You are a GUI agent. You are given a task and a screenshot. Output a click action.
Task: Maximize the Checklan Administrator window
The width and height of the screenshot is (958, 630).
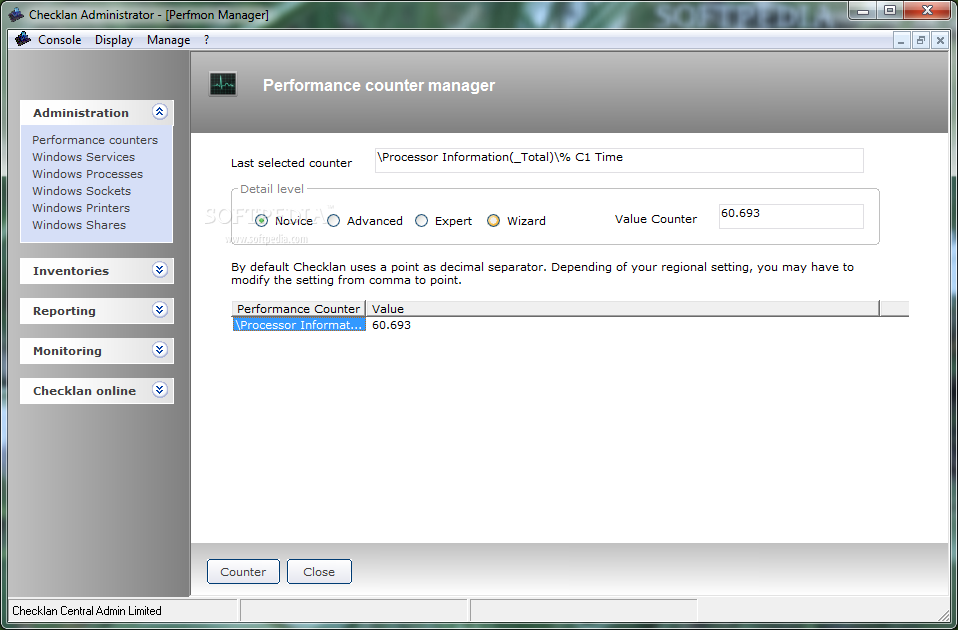point(890,10)
